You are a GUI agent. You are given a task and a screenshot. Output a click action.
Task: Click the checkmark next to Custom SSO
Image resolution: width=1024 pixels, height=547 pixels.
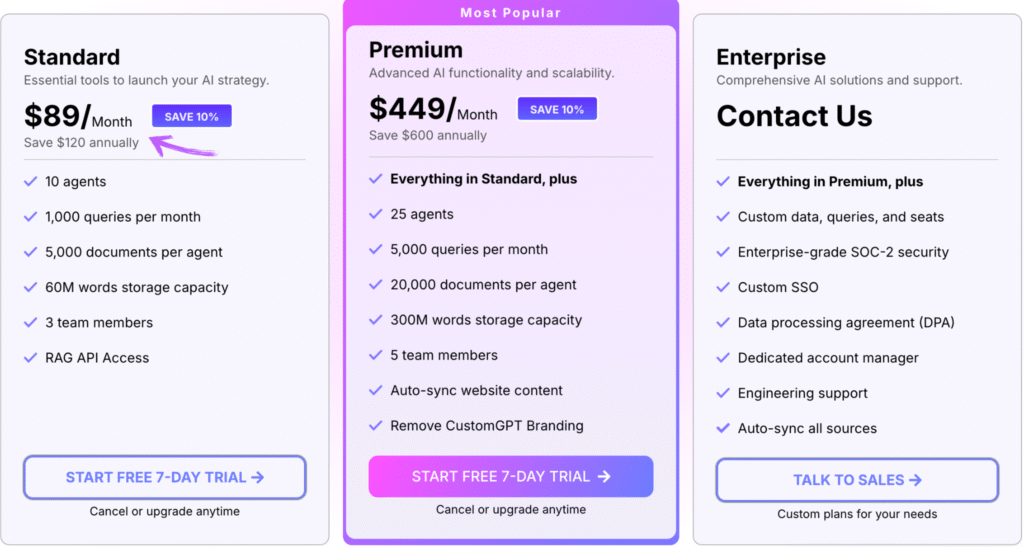click(x=723, y=287)
